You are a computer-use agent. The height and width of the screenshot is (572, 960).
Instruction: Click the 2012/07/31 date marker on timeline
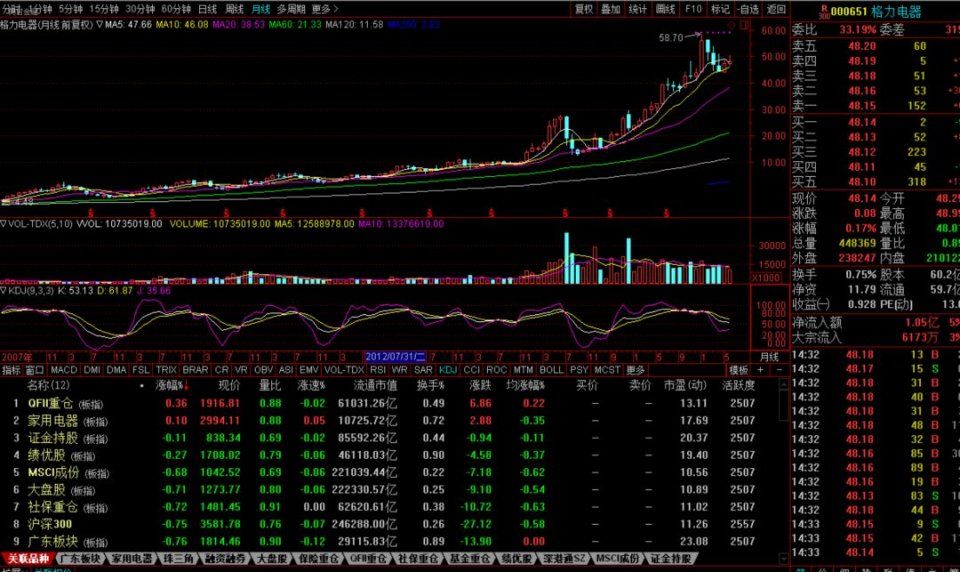tap(395, 356)
